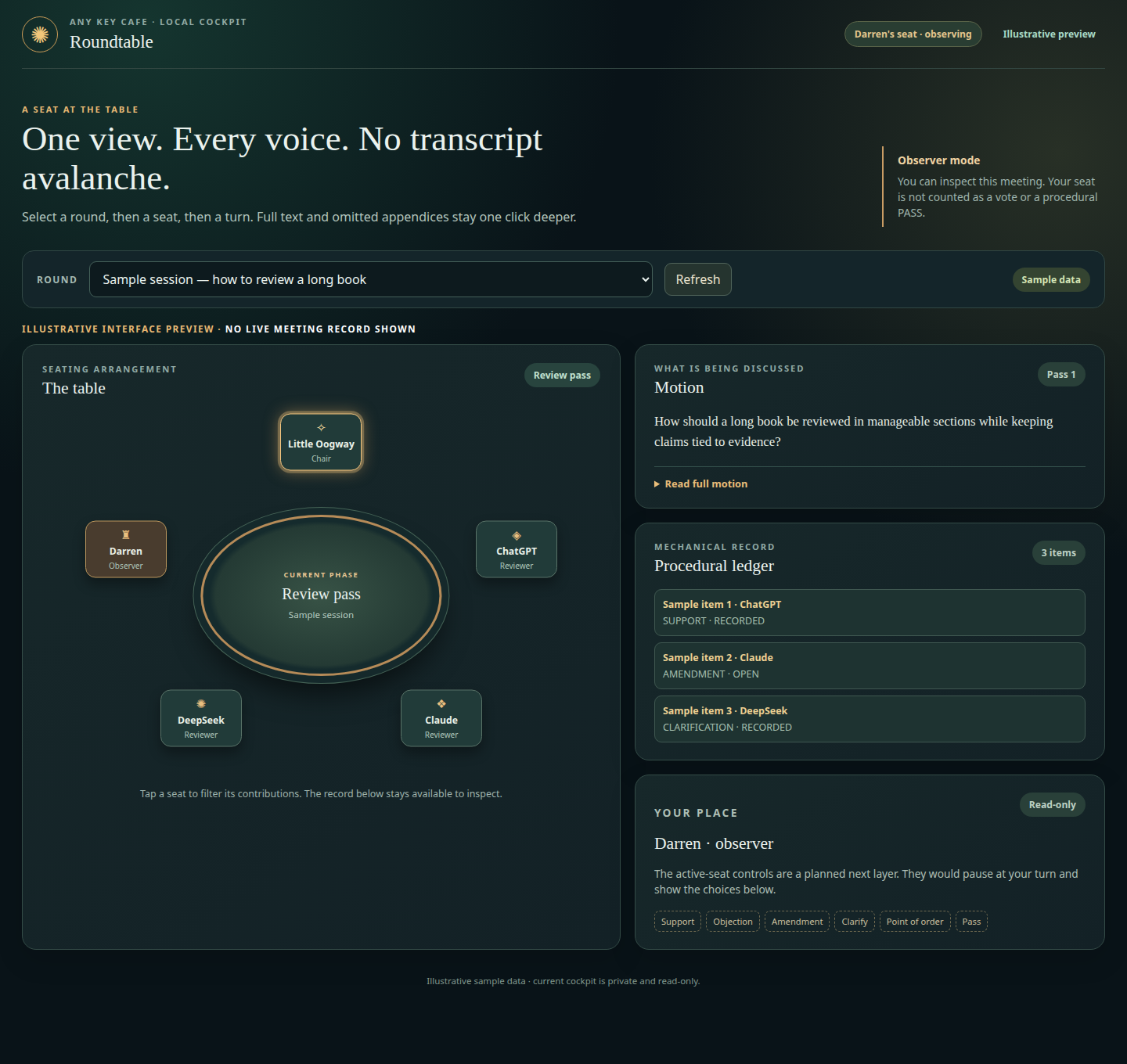This screenshot has height=1064, width=1127.
Task: Filter contributions by Claude Reviewer seat
Action: tap(441, 718)
